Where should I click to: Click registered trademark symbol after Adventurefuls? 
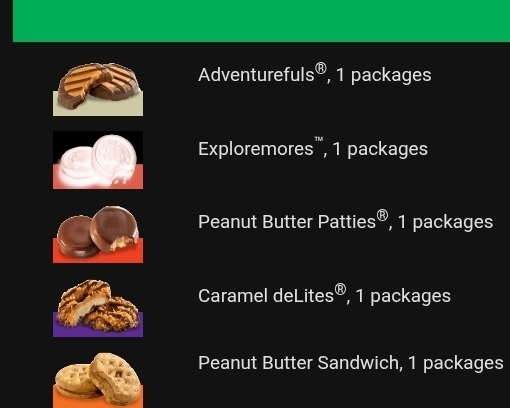pos(320,69)
